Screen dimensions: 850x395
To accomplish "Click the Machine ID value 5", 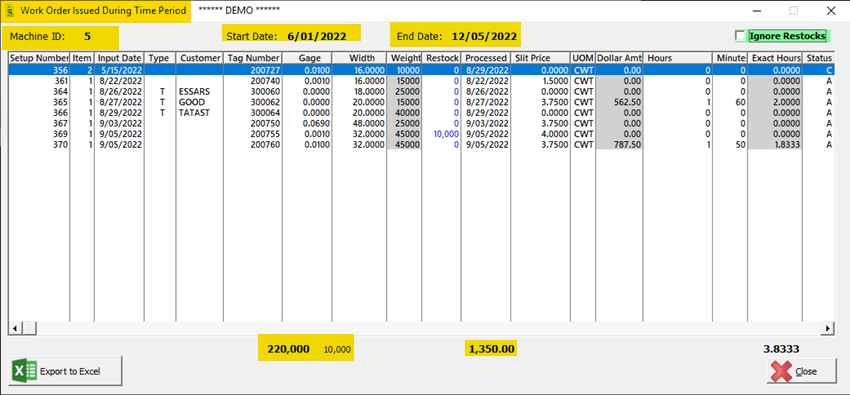I will point(87,37).
